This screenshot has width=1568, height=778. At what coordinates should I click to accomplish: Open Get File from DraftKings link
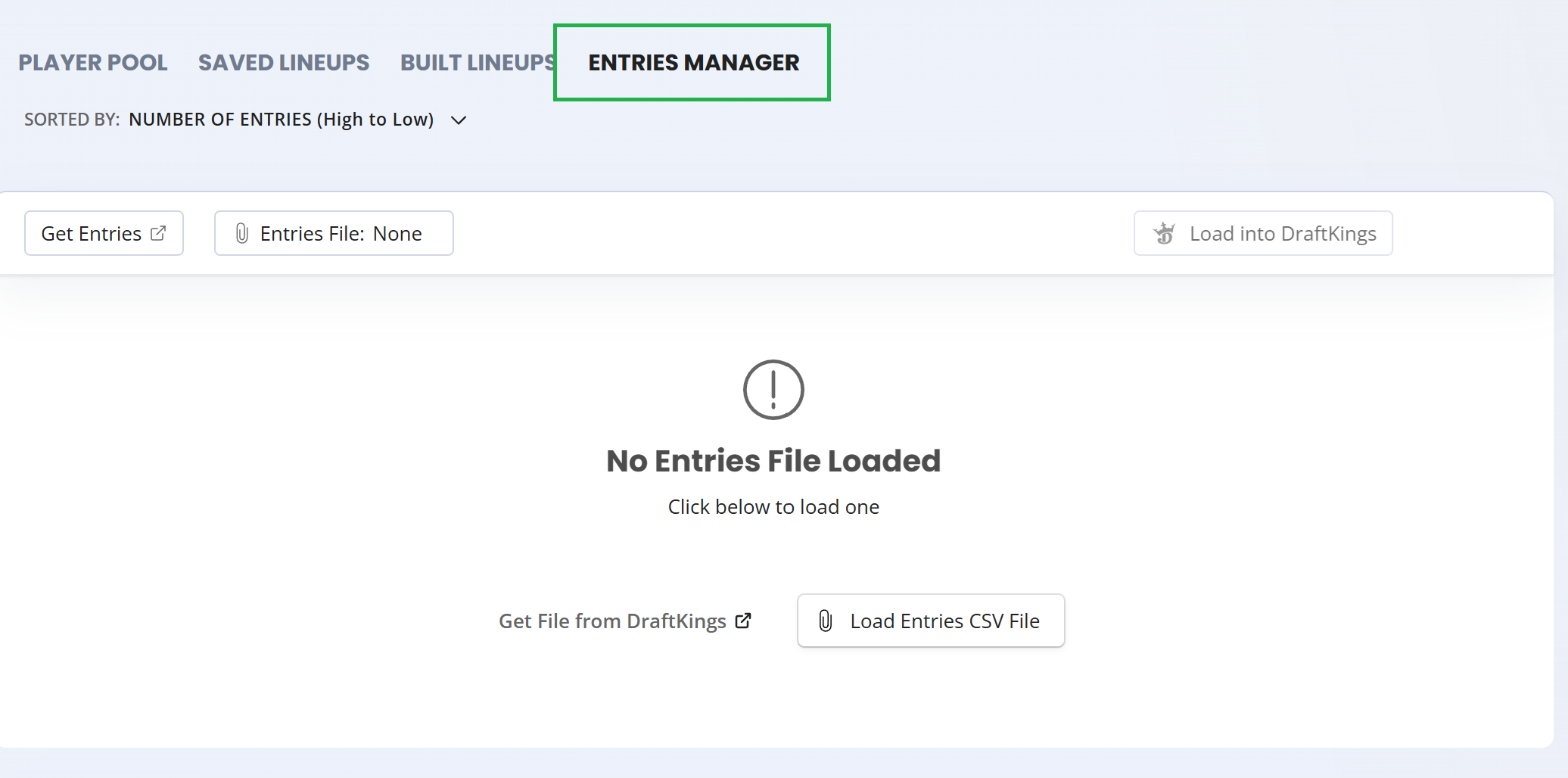(625, 621)
